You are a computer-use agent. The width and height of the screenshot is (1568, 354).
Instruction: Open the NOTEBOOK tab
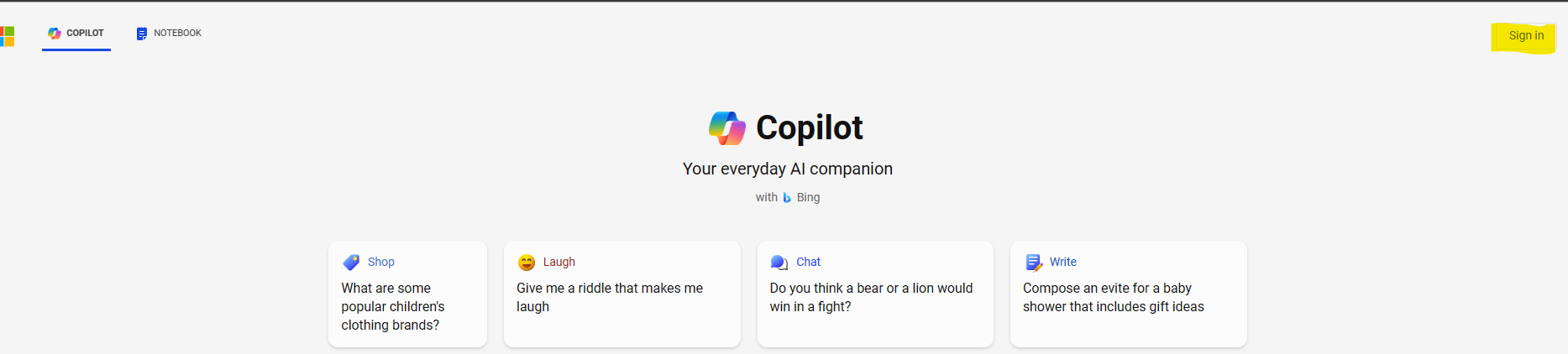[x=169, y=34]
